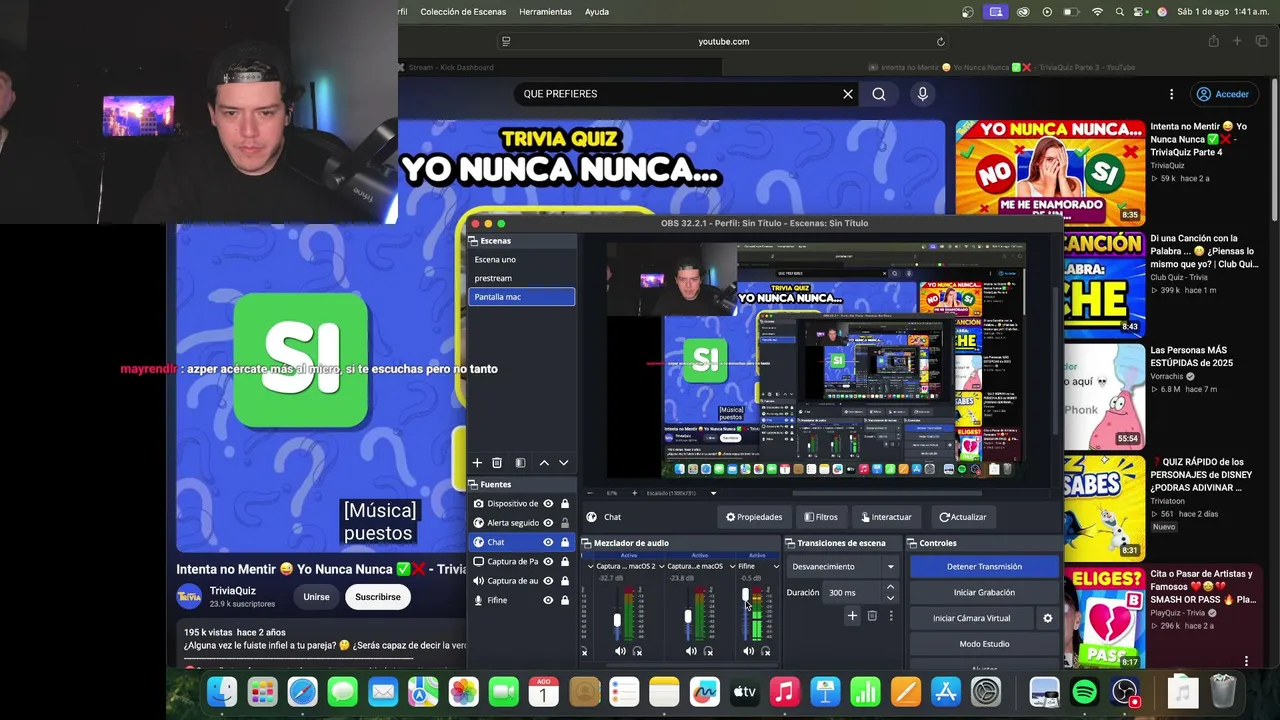This screenshot has width=1280, height=720.
Task: Select the prestream scene
Action: (x=521, y=278)
